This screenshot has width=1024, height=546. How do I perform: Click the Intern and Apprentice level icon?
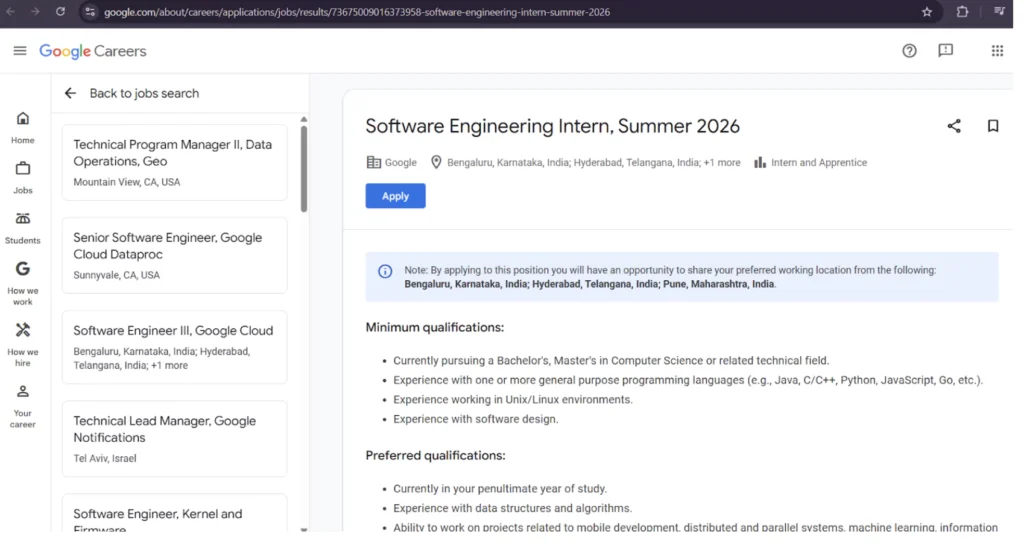tap(760, 162)
